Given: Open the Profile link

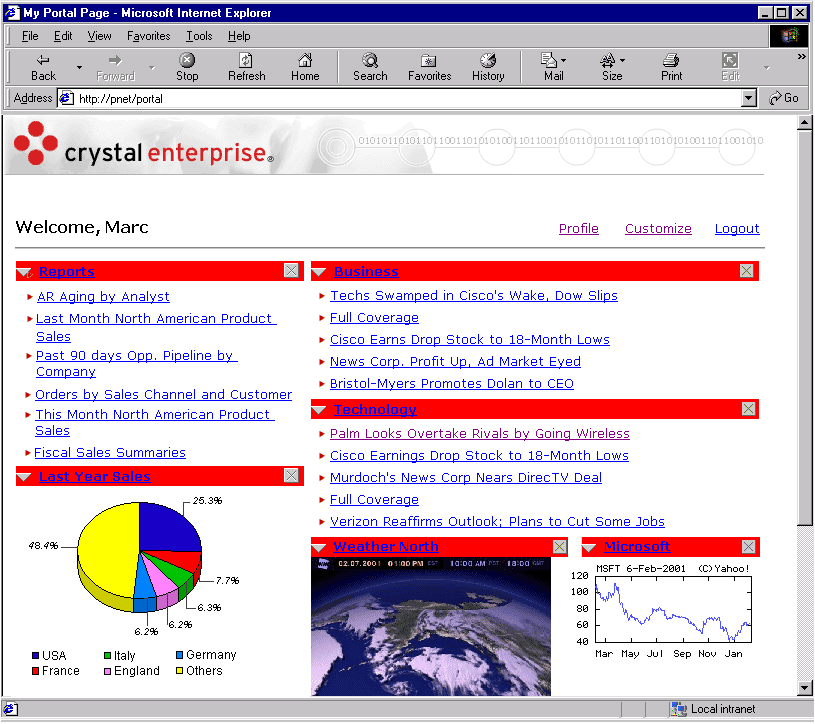Looking at the screenshot, I should tap(579, 229).
